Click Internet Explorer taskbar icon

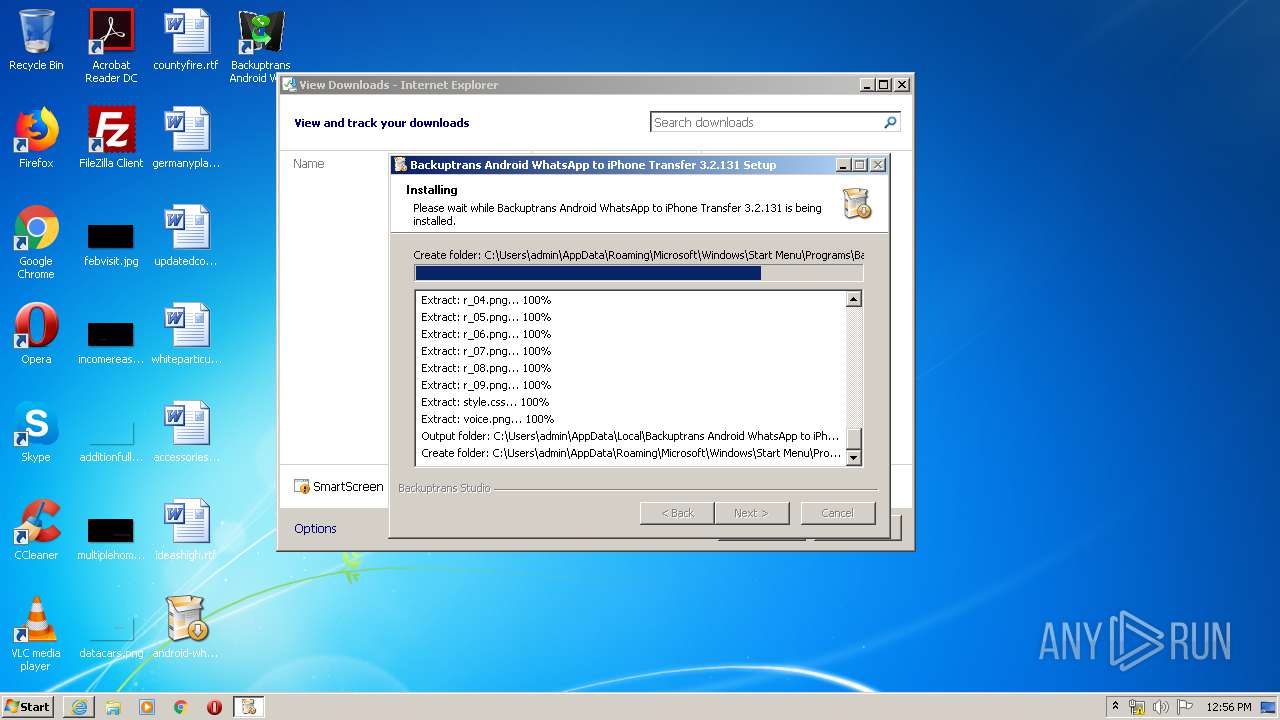[79, 707]
